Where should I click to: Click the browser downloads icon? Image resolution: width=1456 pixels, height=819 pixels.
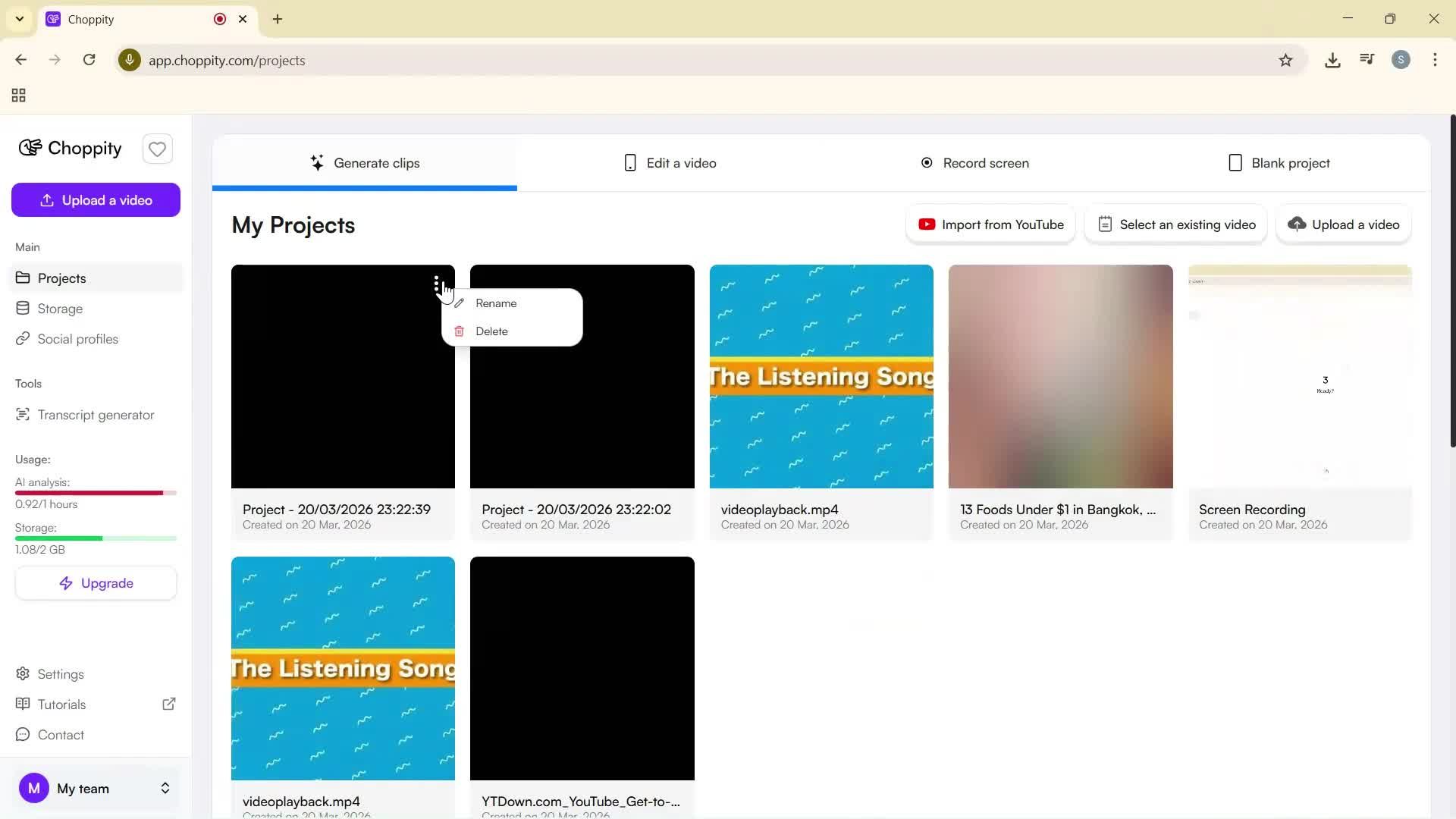(x=1332, y=60)
